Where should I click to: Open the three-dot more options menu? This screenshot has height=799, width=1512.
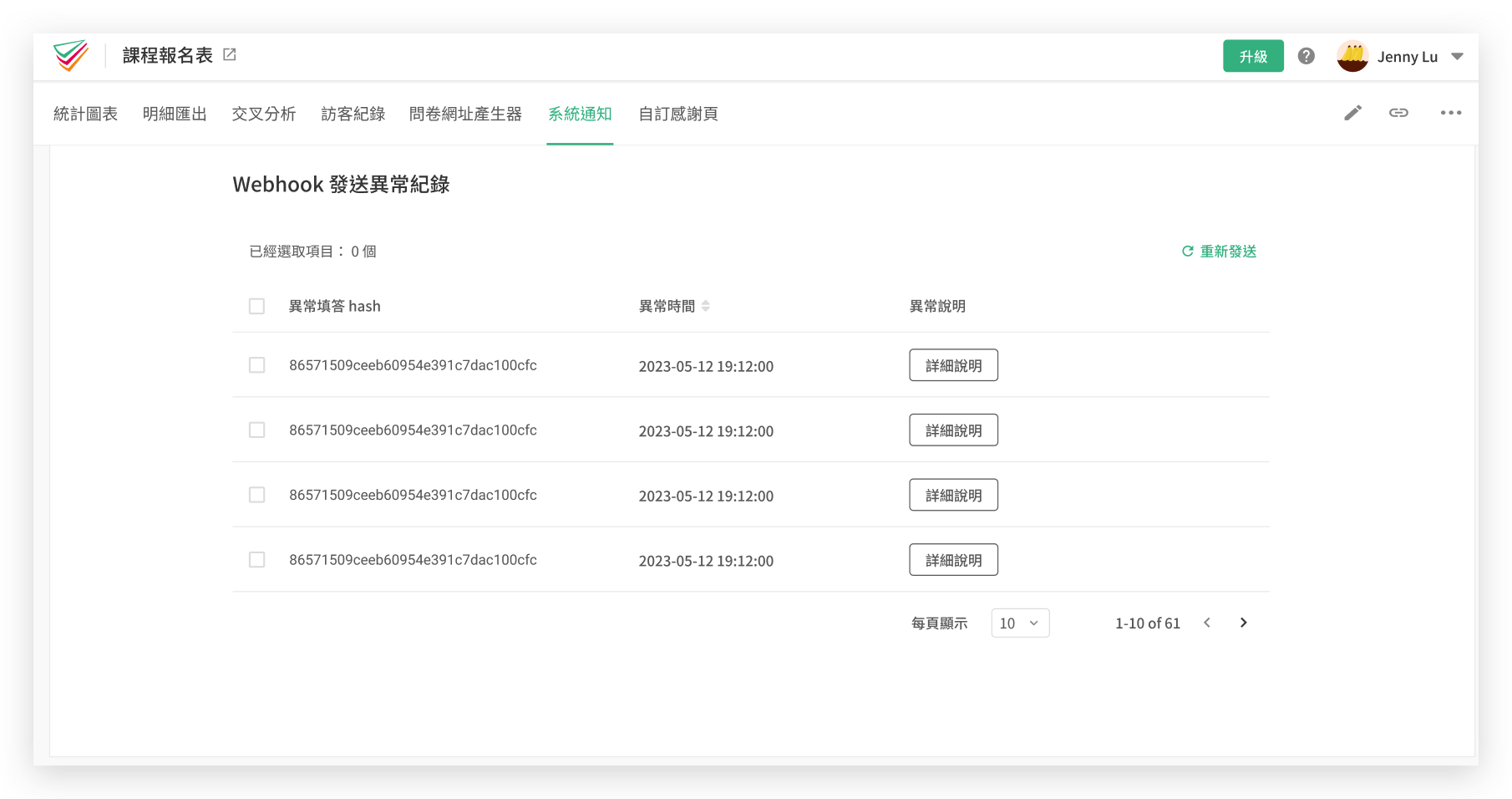click(x=1450, y=113)
